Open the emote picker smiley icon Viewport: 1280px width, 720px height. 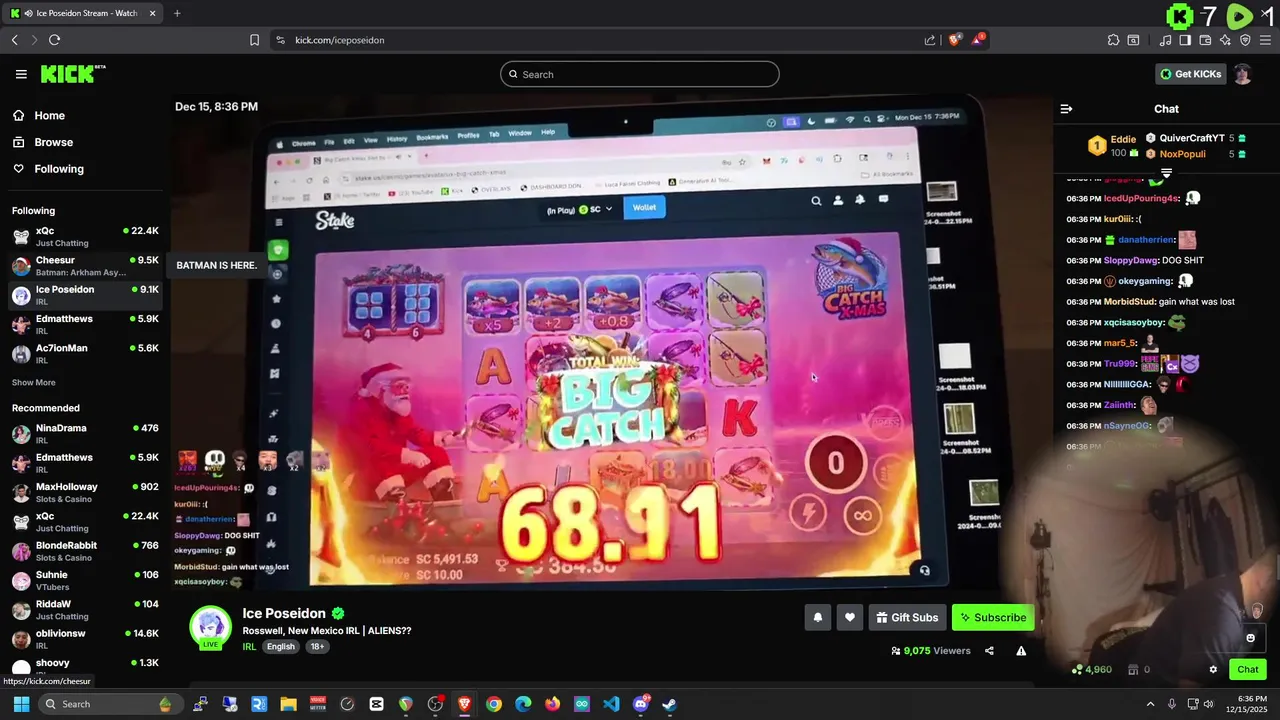click(1250, 637)
